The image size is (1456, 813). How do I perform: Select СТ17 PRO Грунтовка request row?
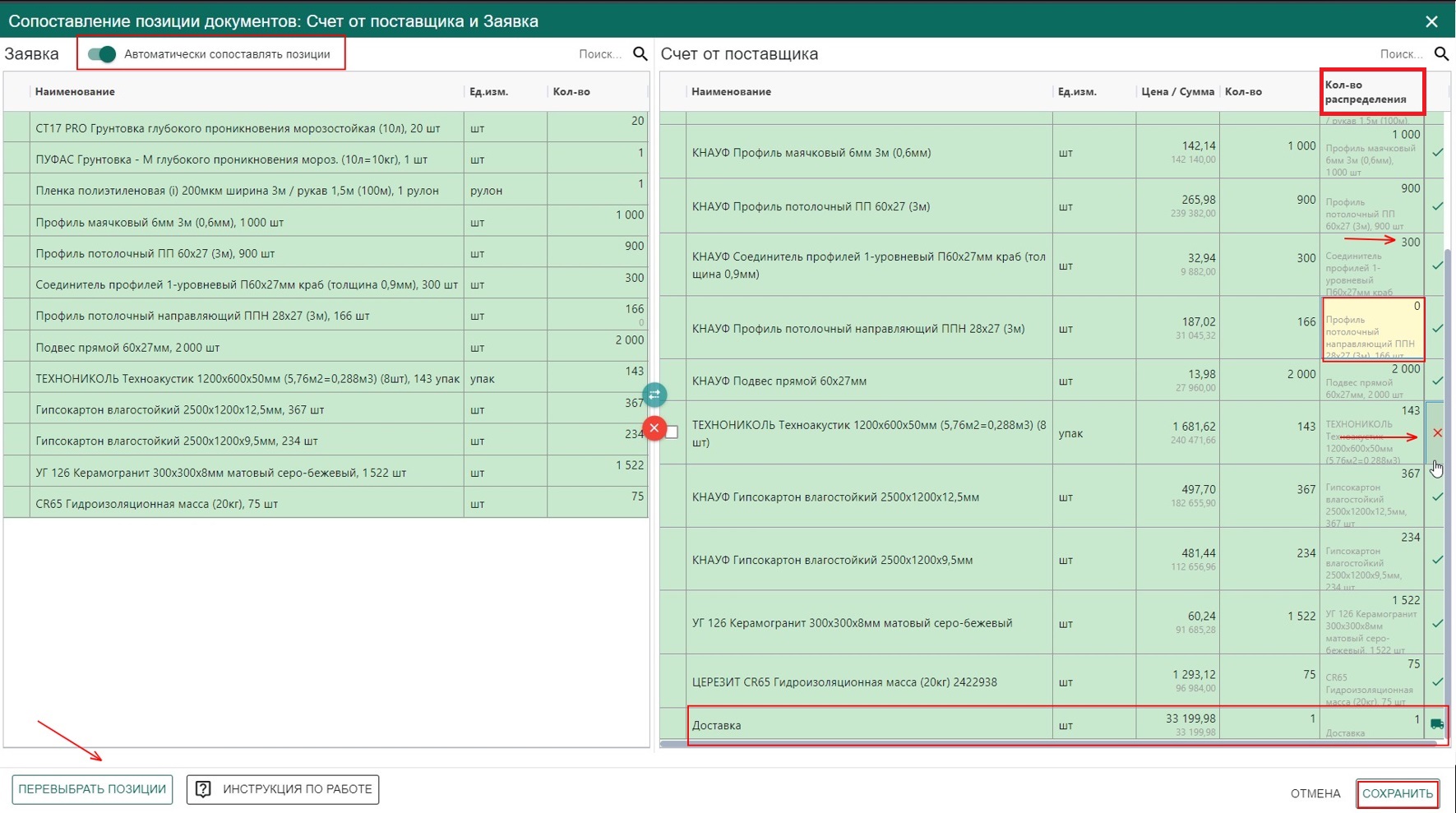click(326, 127)
